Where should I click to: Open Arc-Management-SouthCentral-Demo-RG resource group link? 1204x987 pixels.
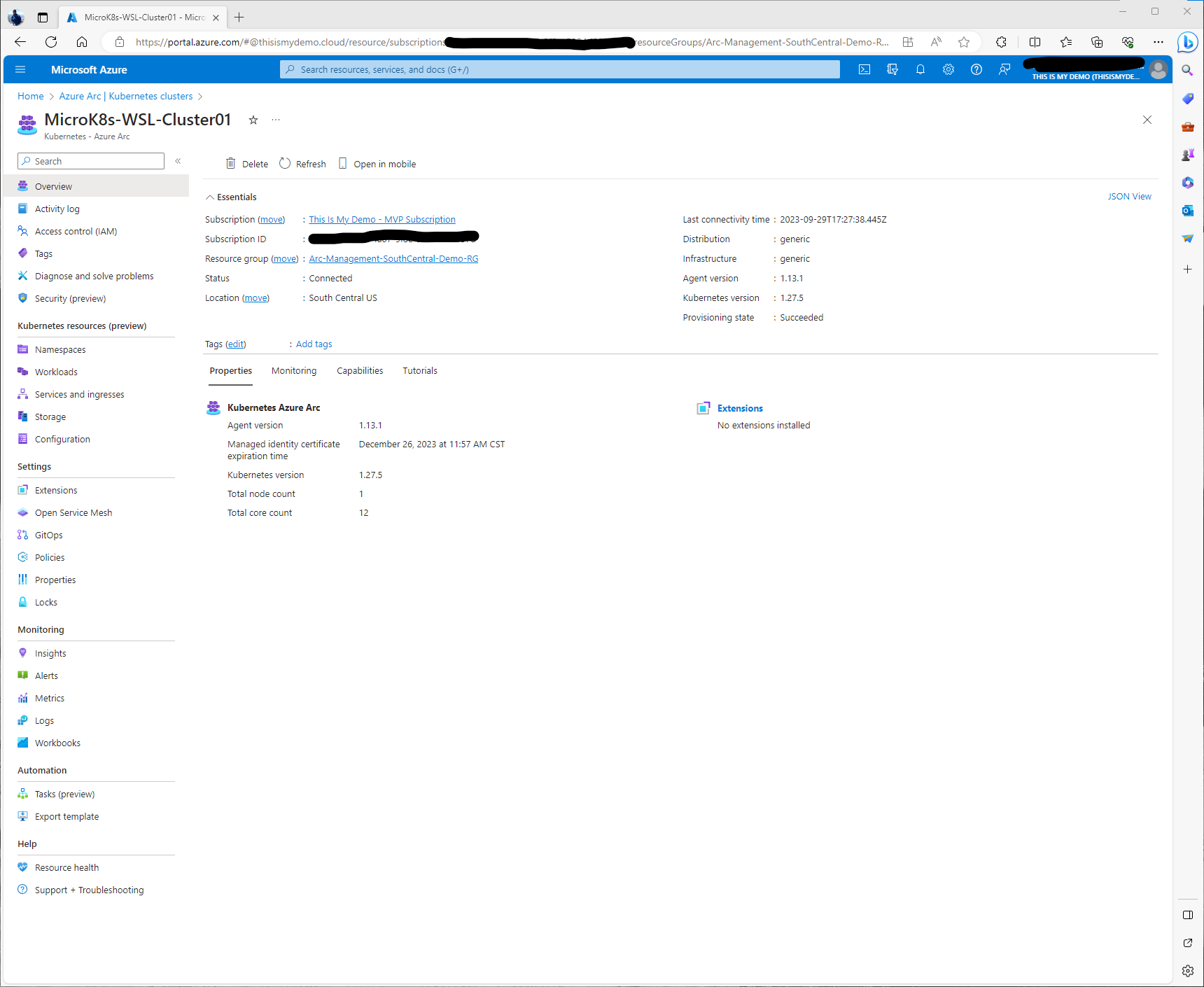[393, 259]
